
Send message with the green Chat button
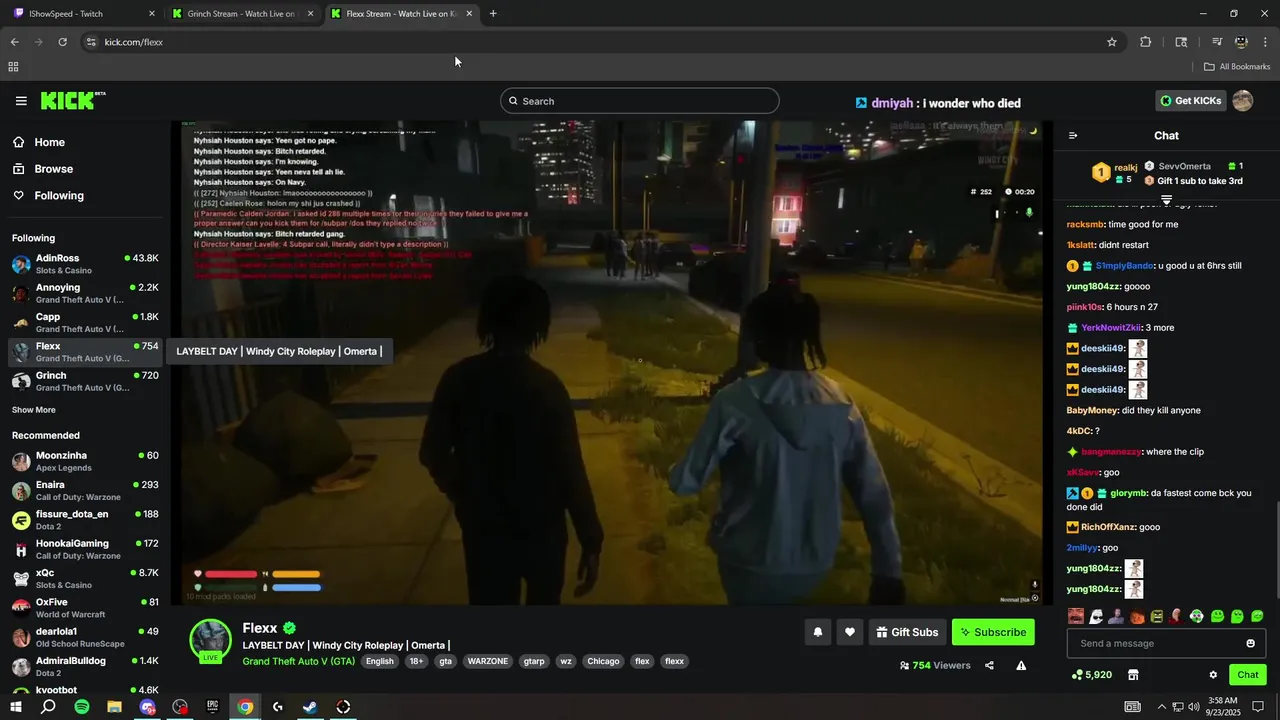[1248, 675]
